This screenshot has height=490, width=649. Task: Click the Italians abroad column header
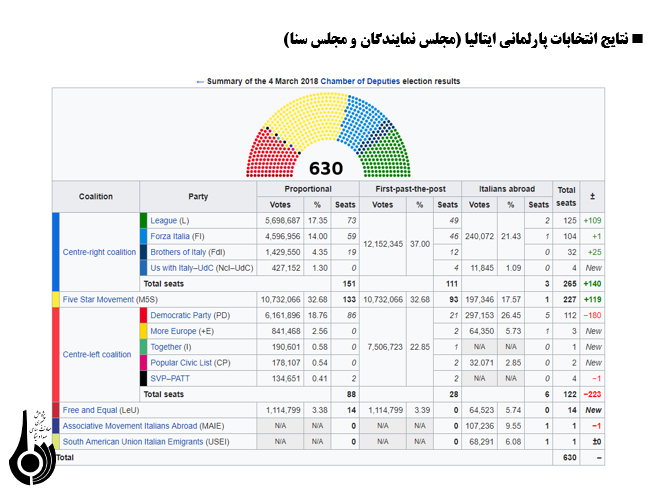(507, 189)
